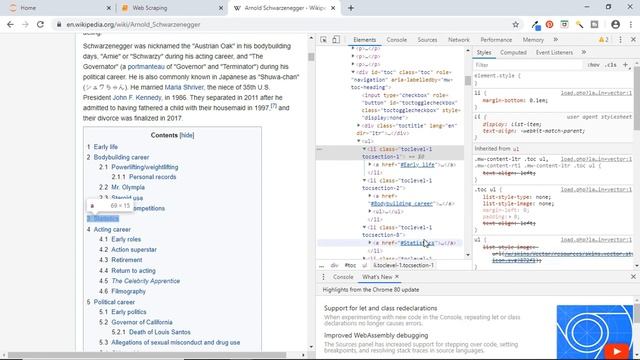640x360 pixels.
Task: Switch to the Console panel tab
Action: click(396, 40)
